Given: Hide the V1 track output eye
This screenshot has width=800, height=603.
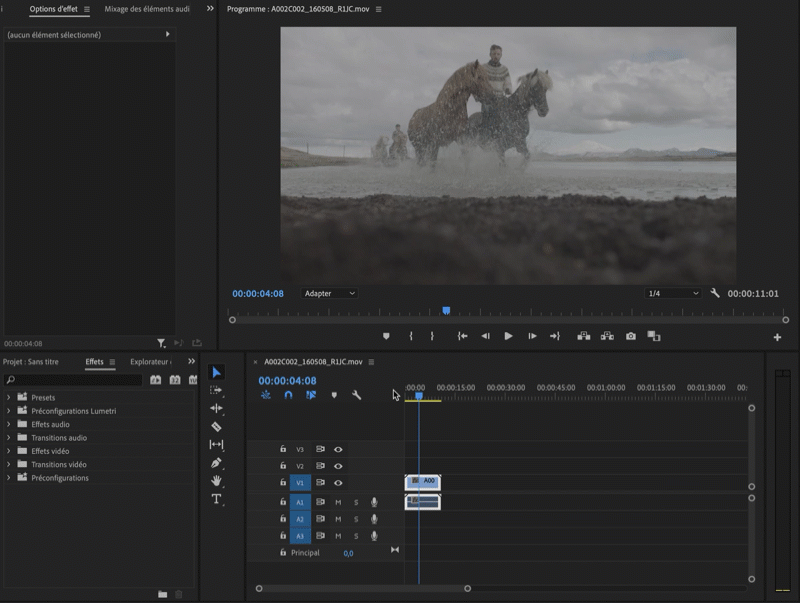Looking at the screenshot, I should click(x=338, y=483).
